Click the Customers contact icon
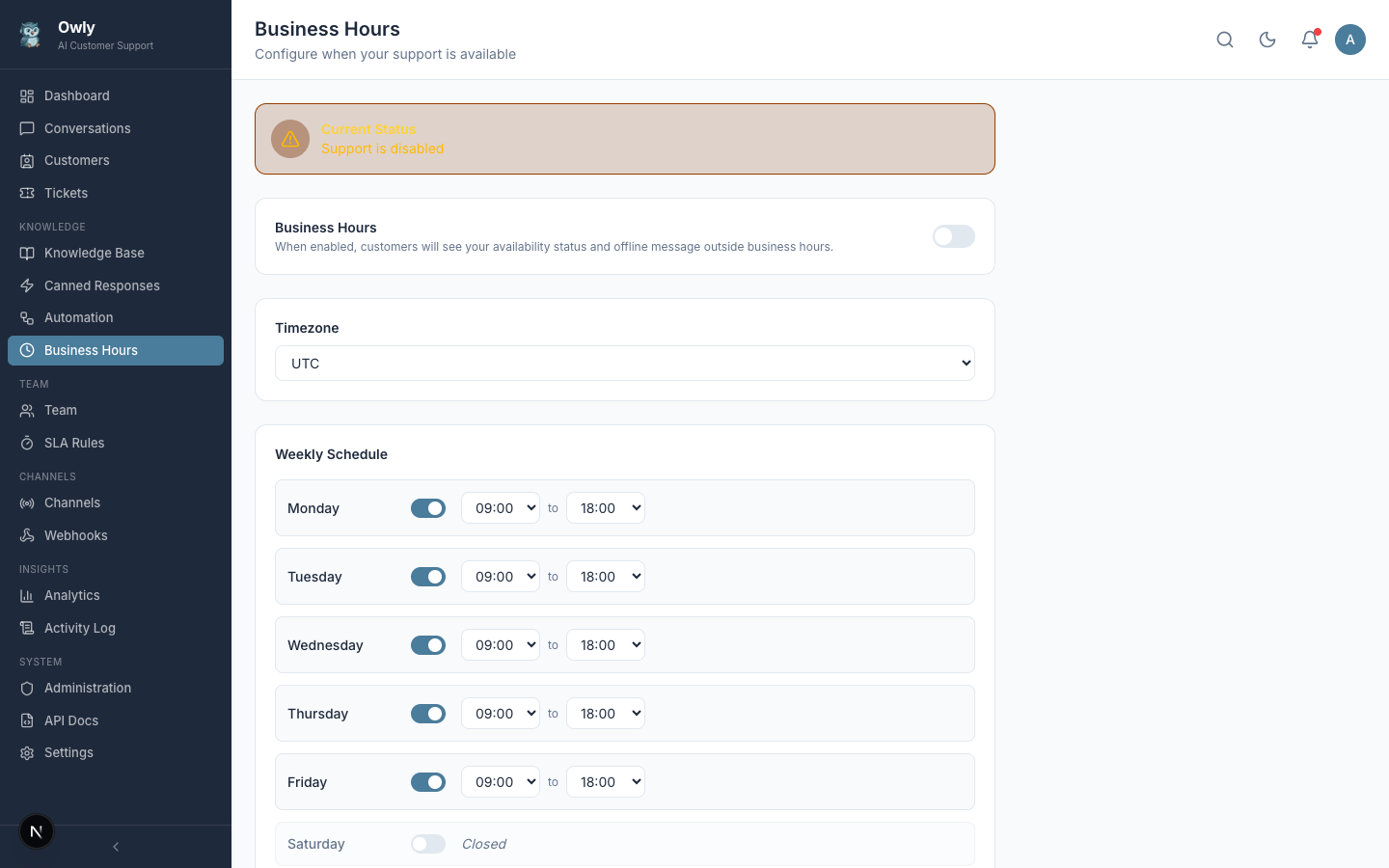The width and height of the screenshot is (1389, 868). (x=27, y=161)
